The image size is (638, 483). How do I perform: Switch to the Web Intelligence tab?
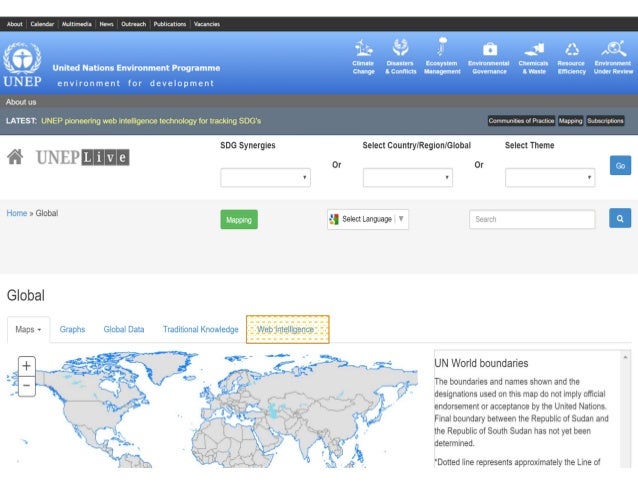tap(288, 329)
